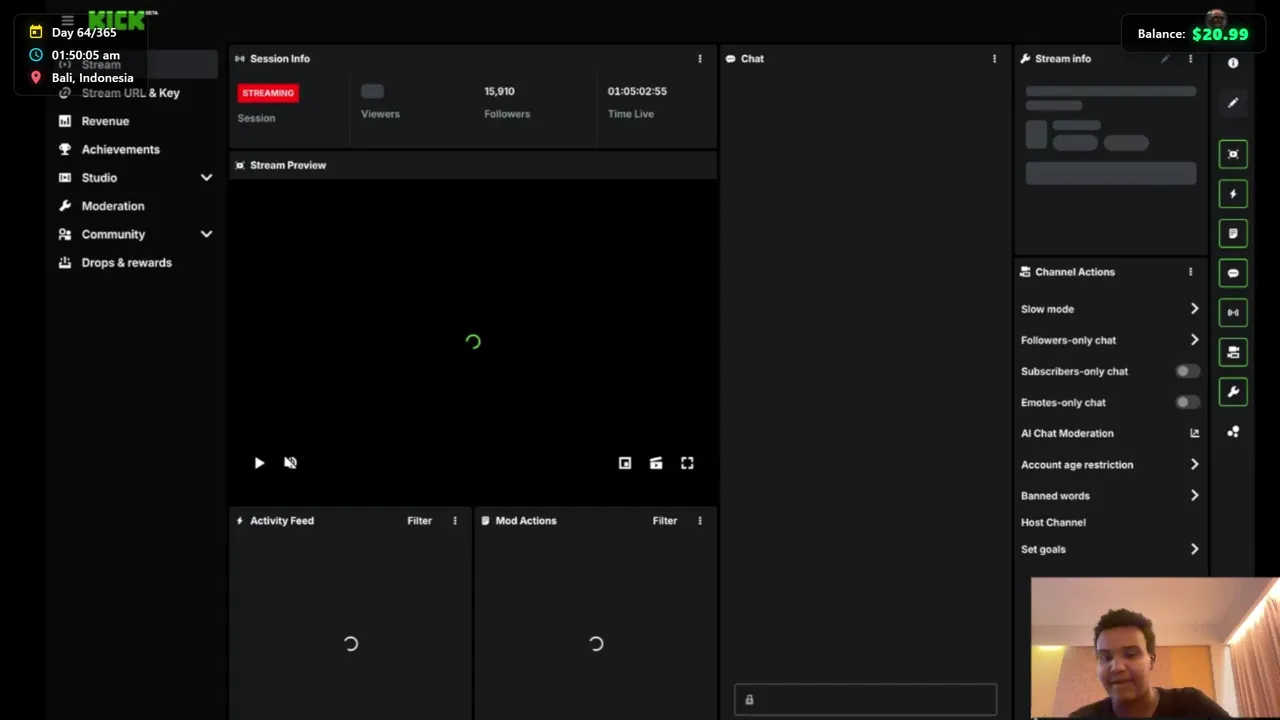Open the Session Info three-dot menu

(x=700, y=59)
